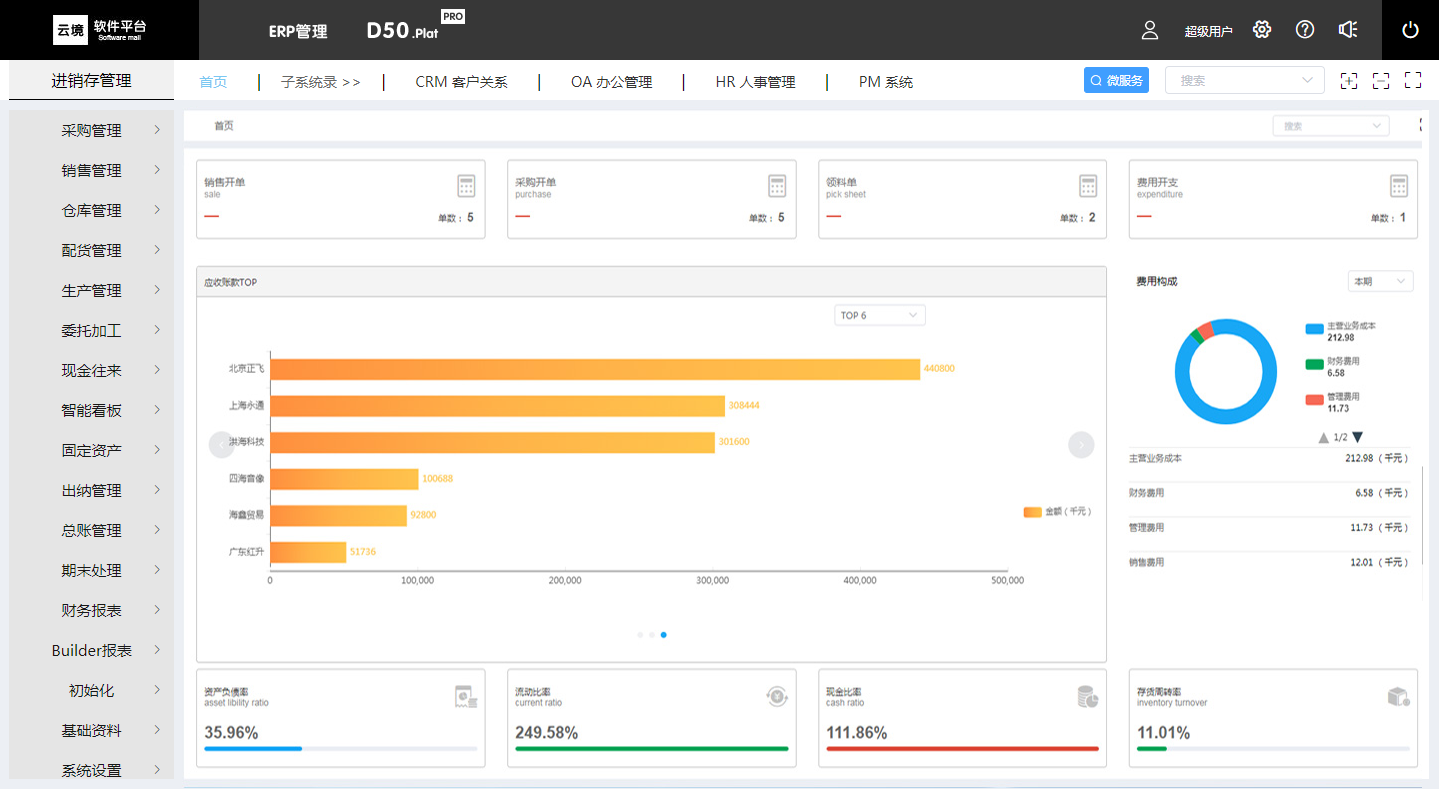The width and height of the screenshot is (1439, 789).
Task: Click the power logout icon
Action: coord(1410,30)
